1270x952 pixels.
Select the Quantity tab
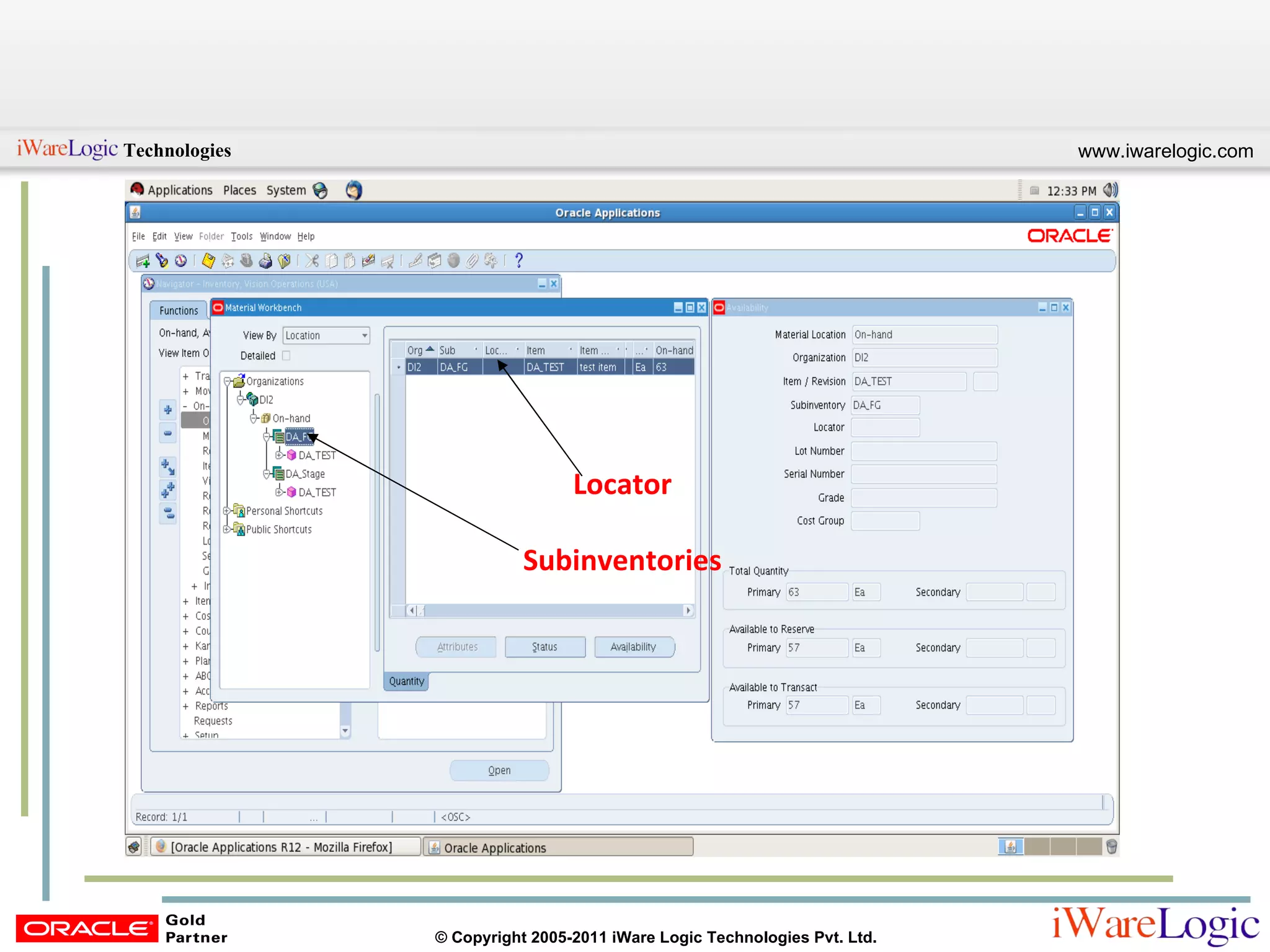point(407,681)
